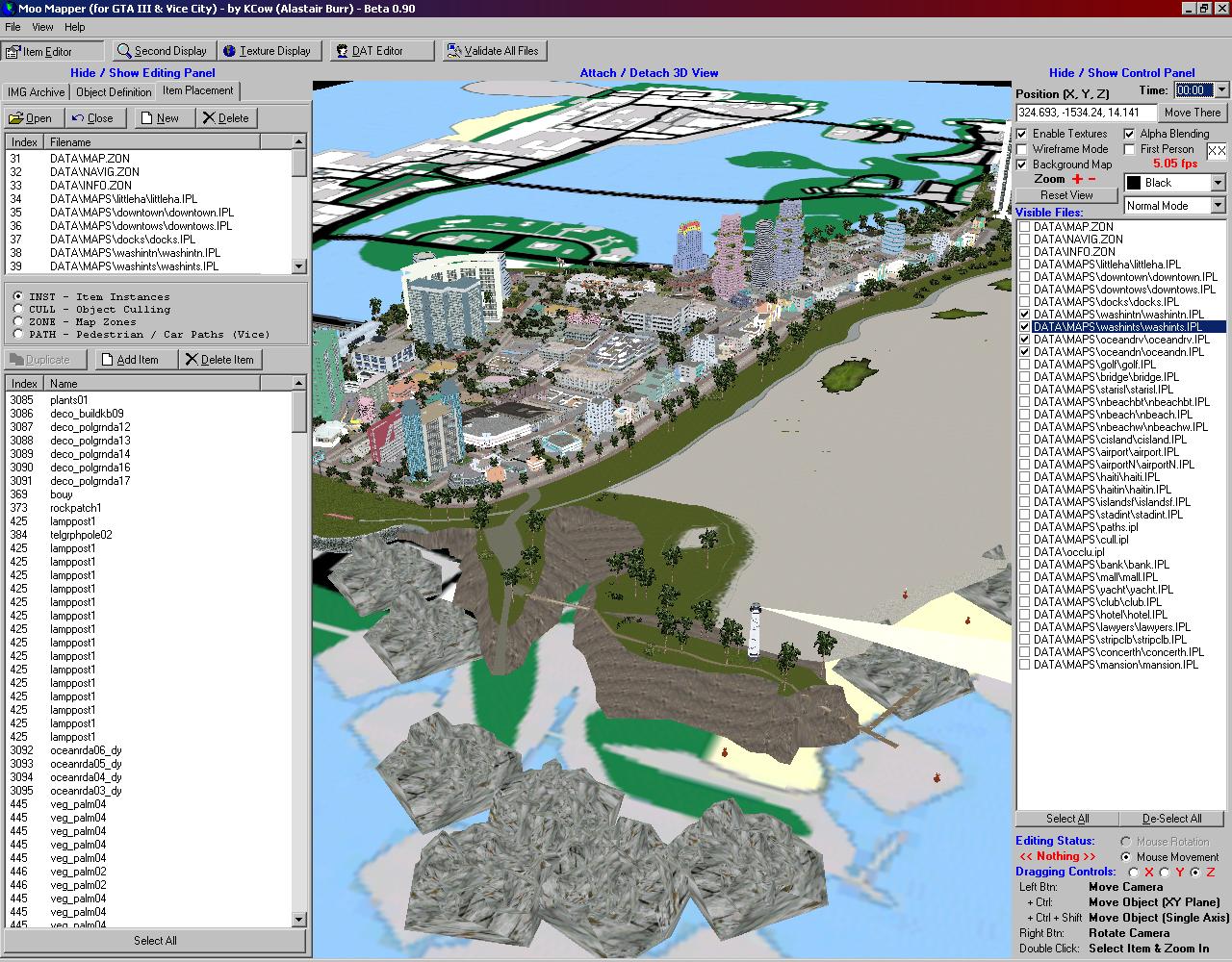The image size is (1232, 962).
Task: Open the DAT Editor
Action: (382, 51)
